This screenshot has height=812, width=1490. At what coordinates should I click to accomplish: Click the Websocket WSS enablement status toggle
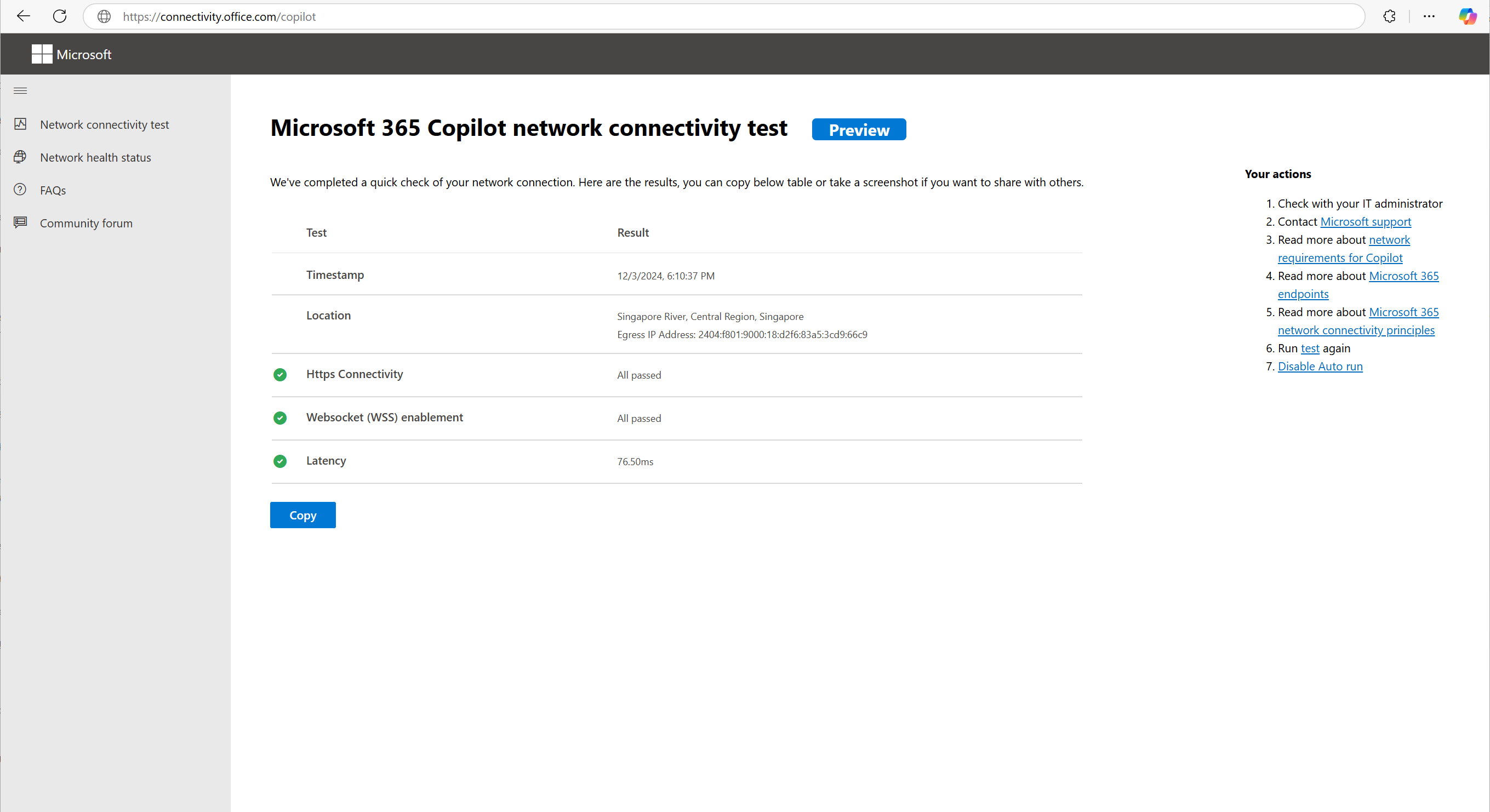(x=280, y=417)
